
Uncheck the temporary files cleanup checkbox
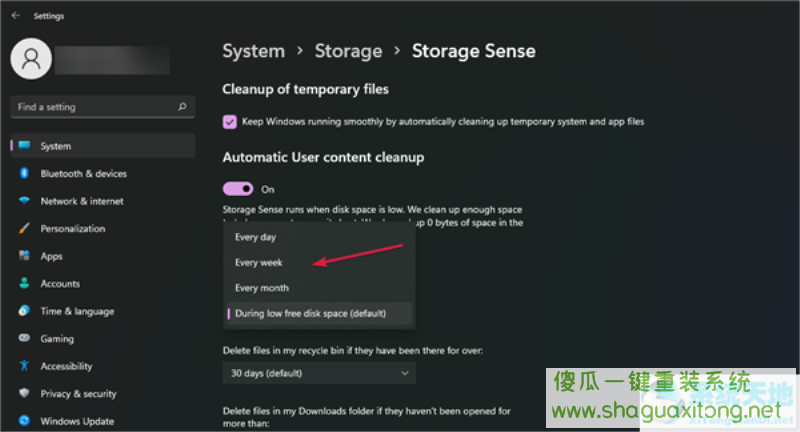tap(230, 122)
